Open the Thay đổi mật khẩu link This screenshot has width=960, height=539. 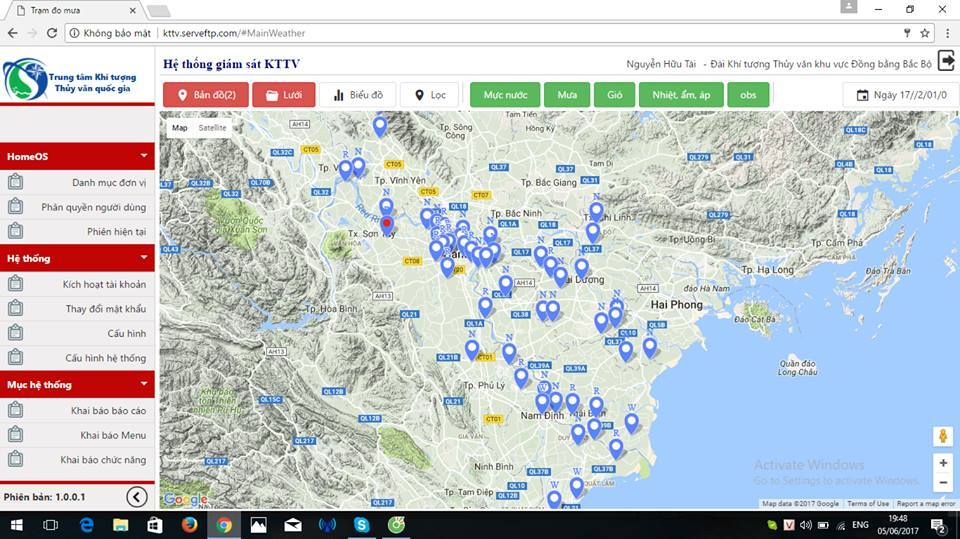(x=105, y=309)
